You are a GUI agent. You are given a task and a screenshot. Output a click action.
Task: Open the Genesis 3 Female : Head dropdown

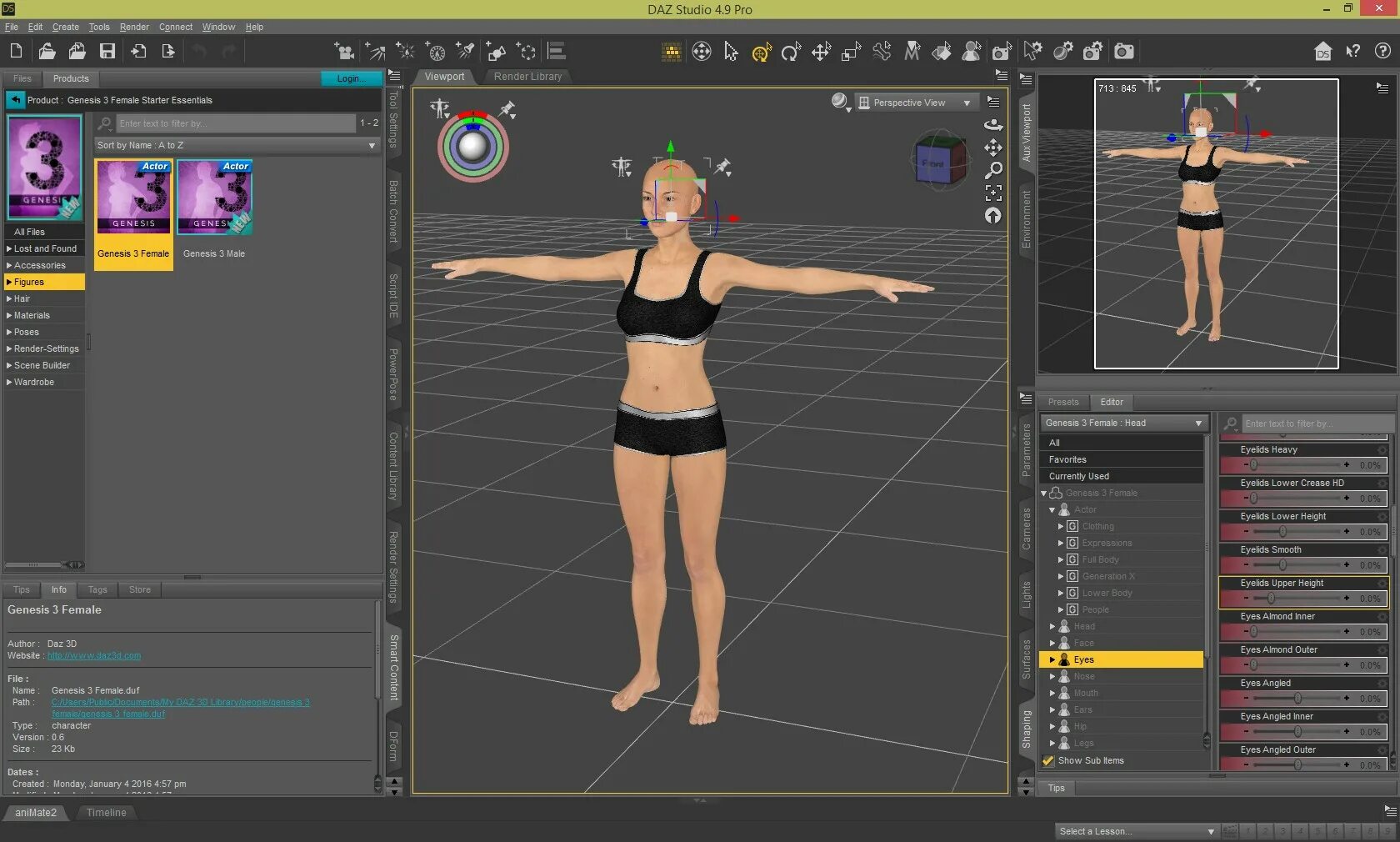[1123, 423]
